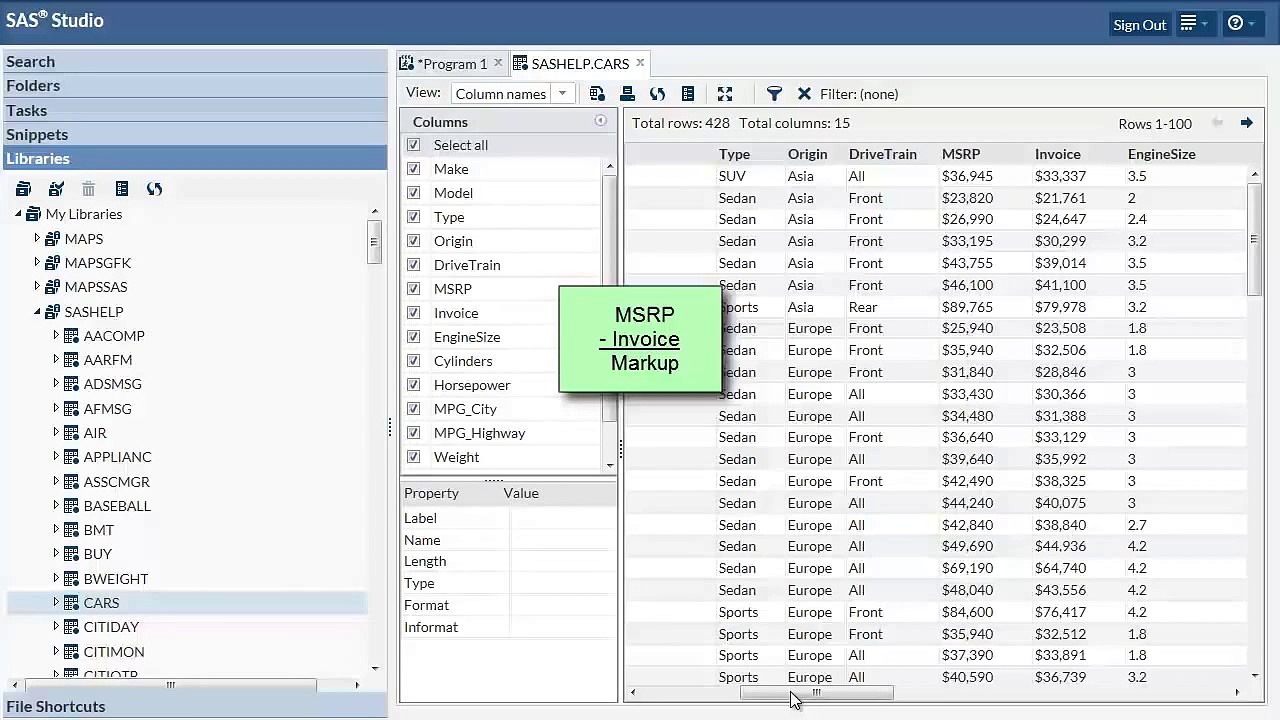1280x720 pixels.
Task: Uncheck the Model column checkbox
Action: pos(413,193)
